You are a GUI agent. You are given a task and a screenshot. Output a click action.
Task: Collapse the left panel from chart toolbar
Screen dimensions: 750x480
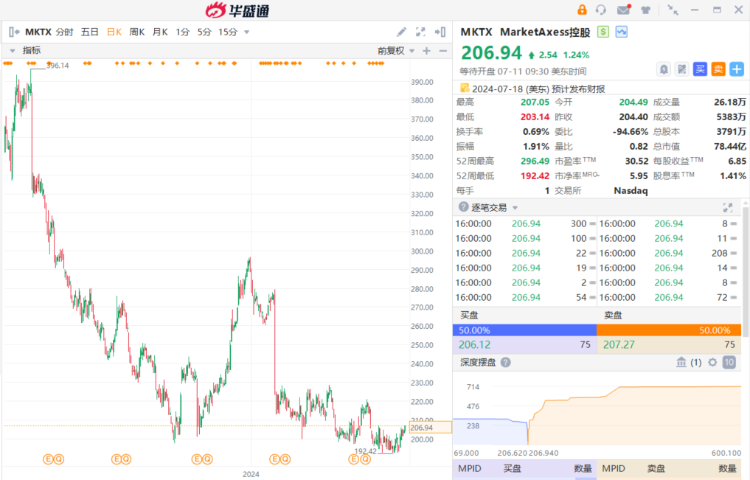(14, 32)
